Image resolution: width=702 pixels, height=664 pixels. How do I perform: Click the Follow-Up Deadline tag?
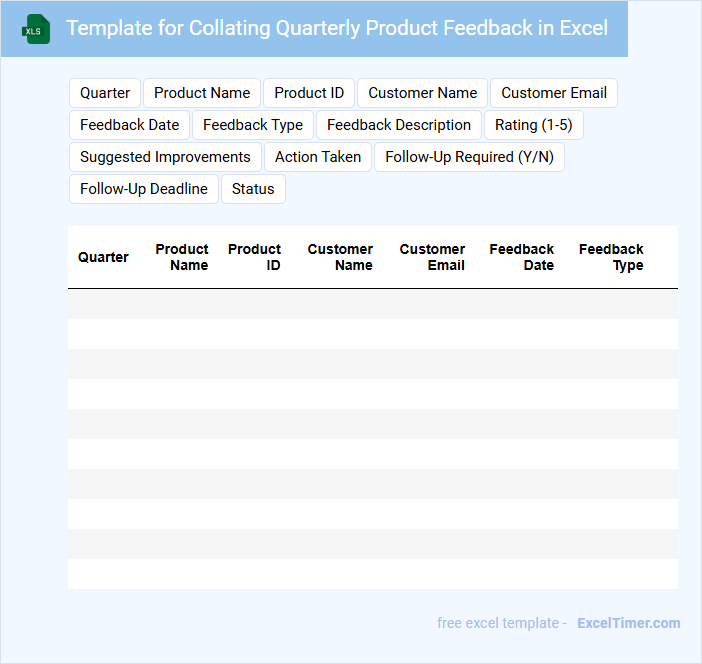pyautogui.click(x=144, y=189)
